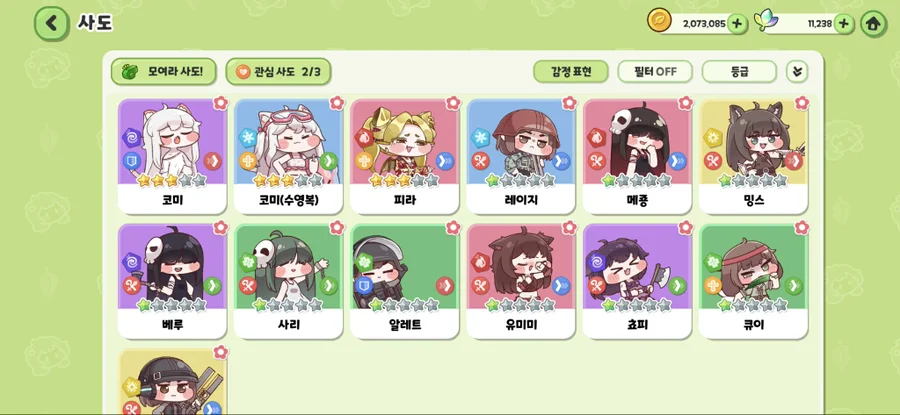Click the gold coin currency icon

tap(659, 20)
